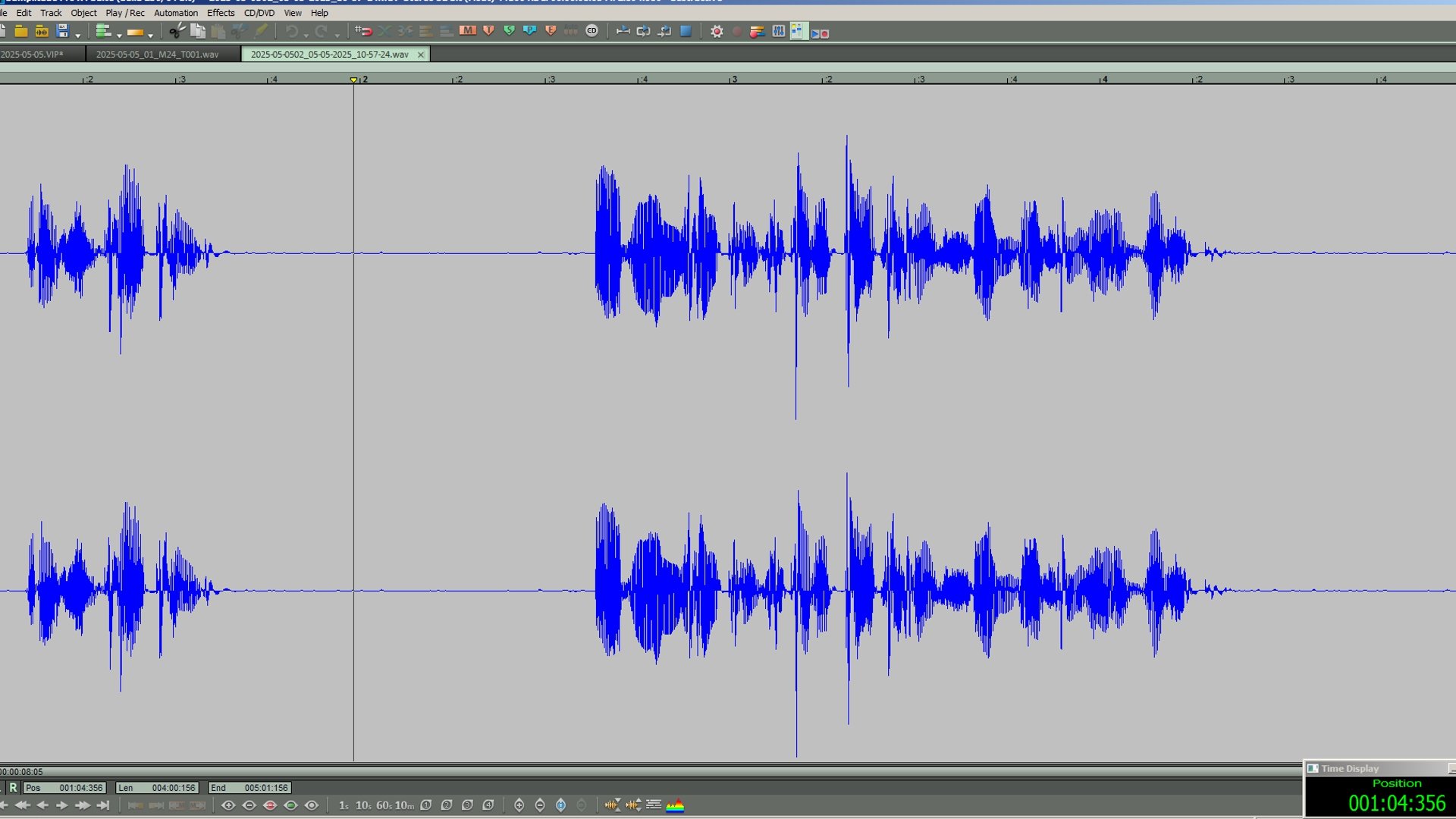Image resolution: width=1456 pixels, height=819 pixels.
Task: Click the orange M marker icon
Action: click(x=467, y=31)
